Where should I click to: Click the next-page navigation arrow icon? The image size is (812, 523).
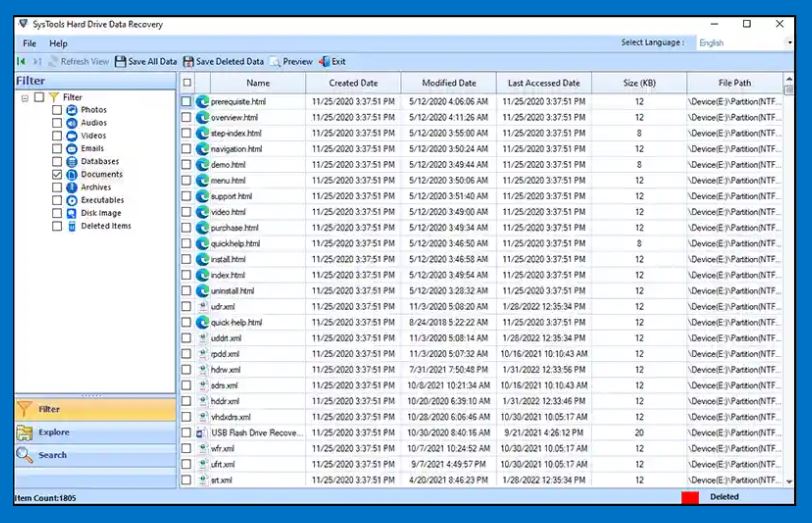pos(37,62)
